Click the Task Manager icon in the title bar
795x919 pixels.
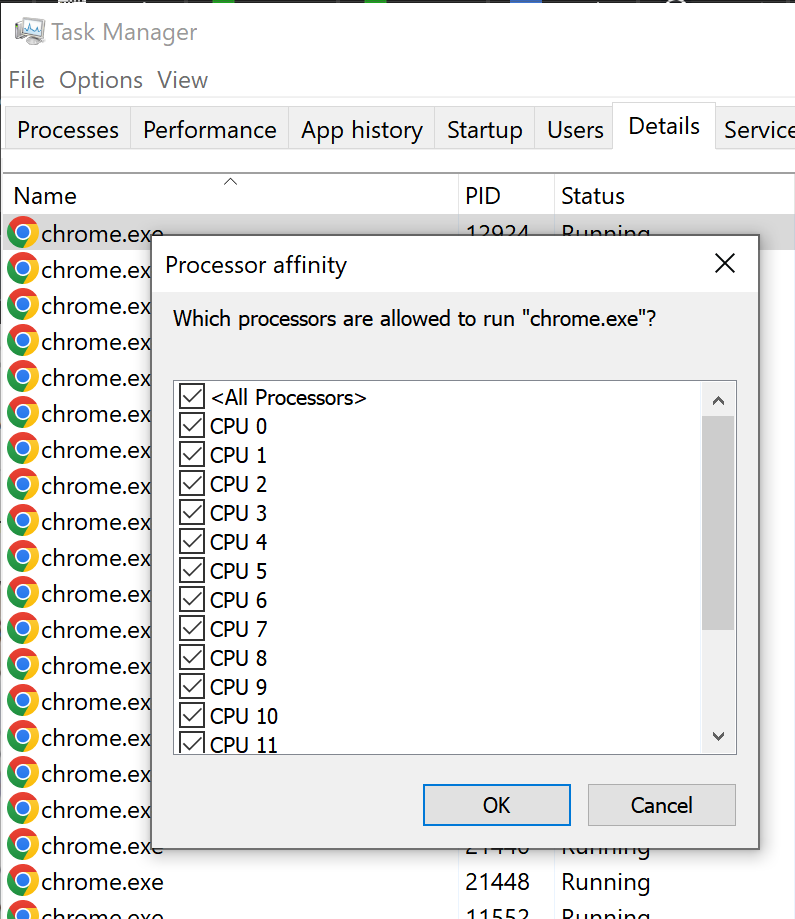tap(29, 32)
